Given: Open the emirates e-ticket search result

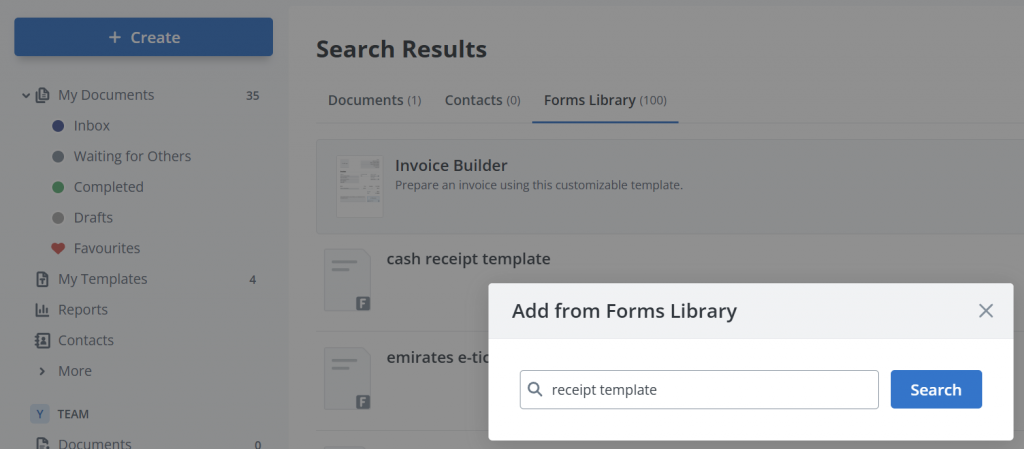Looking at the screenshot, I should (x=437, y=358).
